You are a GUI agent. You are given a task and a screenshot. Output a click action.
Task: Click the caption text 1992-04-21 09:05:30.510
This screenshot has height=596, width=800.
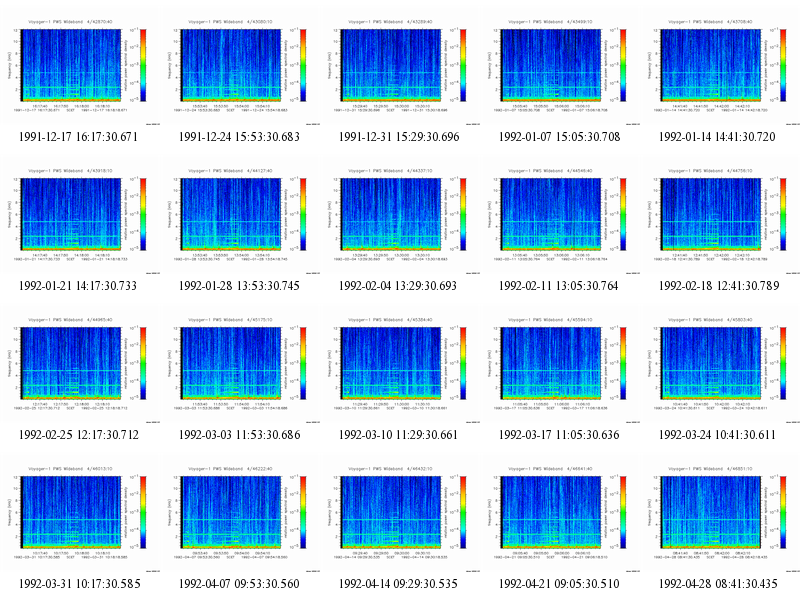pos(559,584)
